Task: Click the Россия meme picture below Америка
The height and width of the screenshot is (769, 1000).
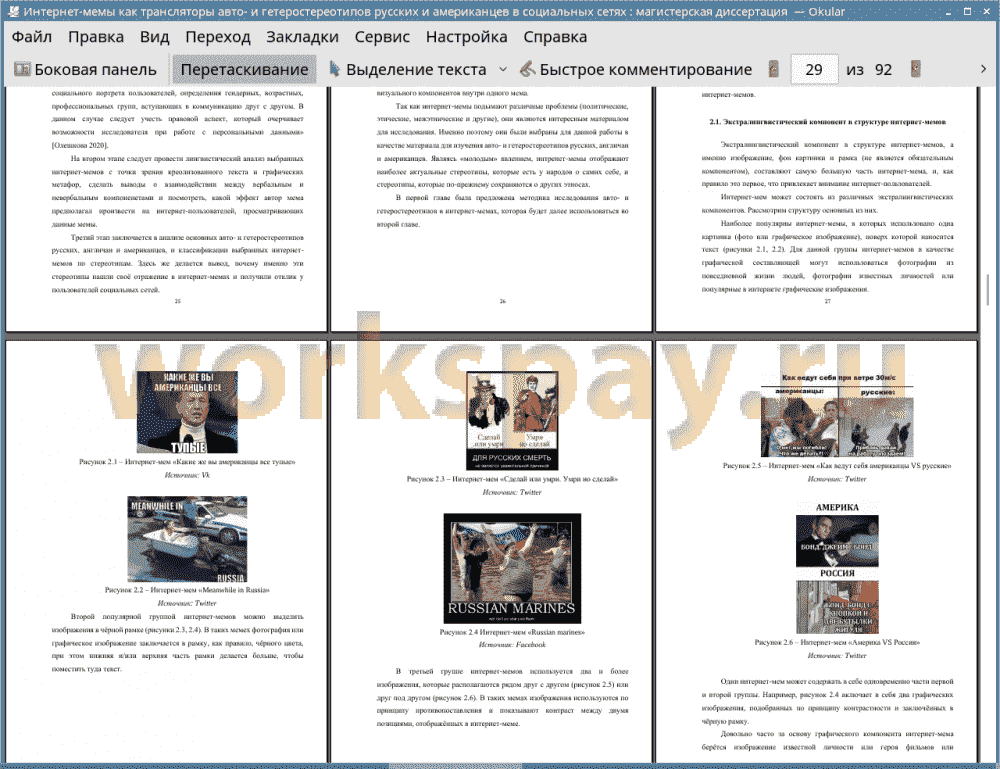Action: [837, 606]
